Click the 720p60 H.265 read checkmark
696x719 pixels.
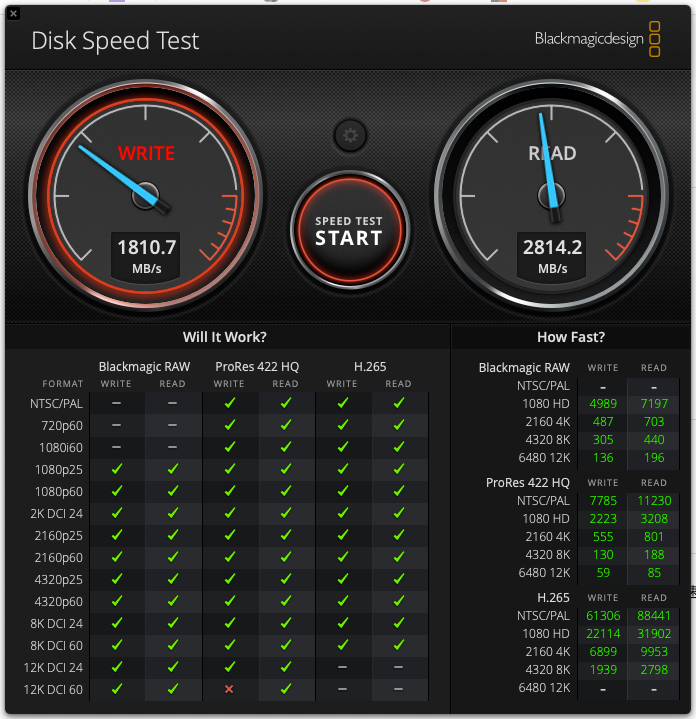click(x=399, y=425)
